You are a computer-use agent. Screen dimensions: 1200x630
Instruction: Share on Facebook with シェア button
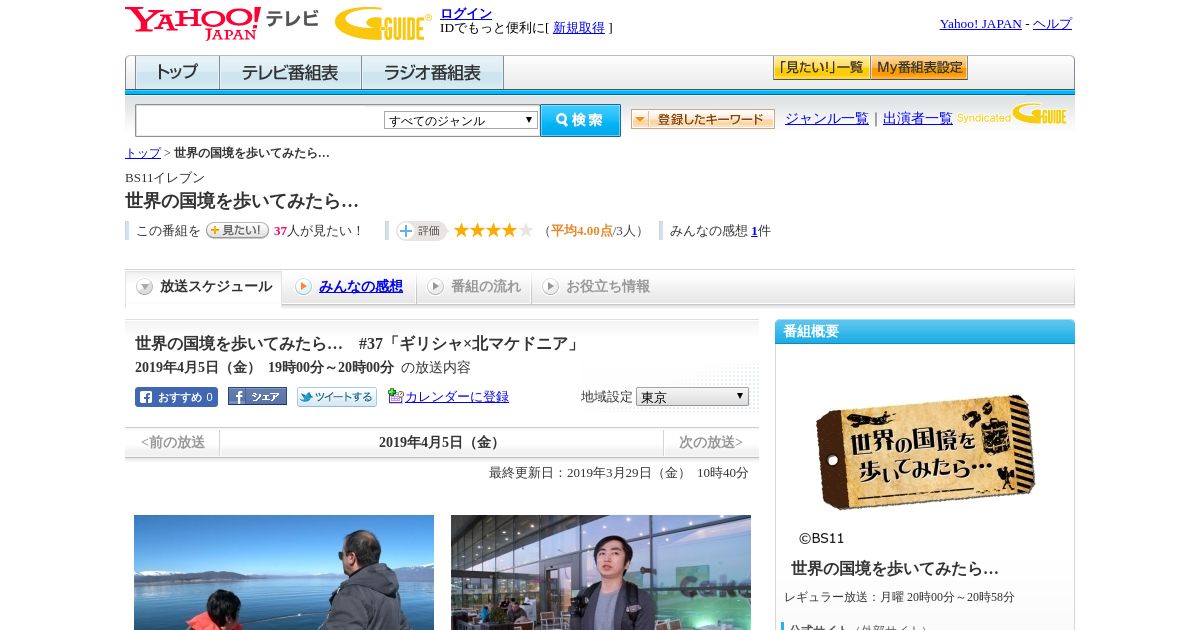257,397
